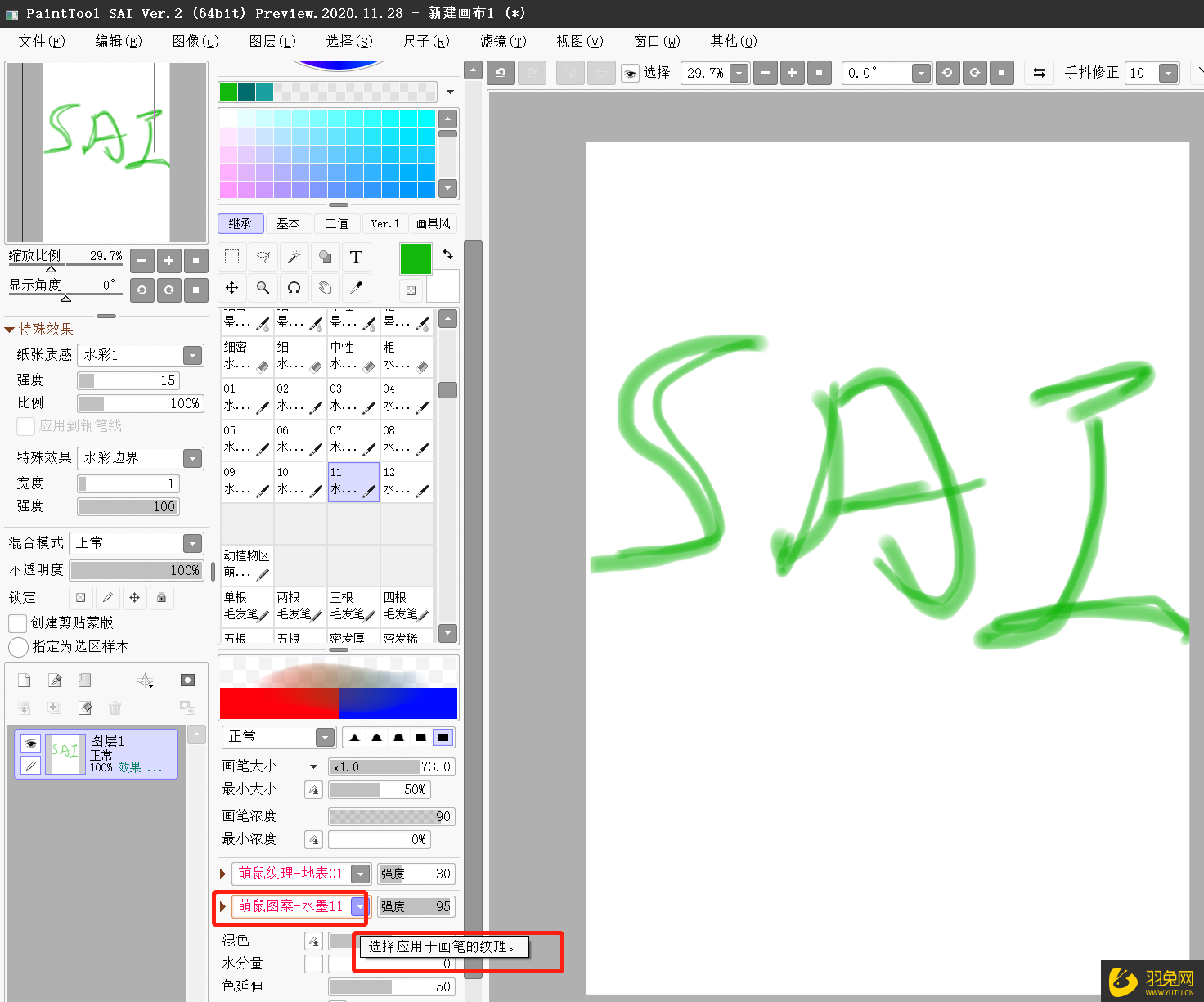
Task: Toggle visibility of 图层1
Action: click(30, 743)
